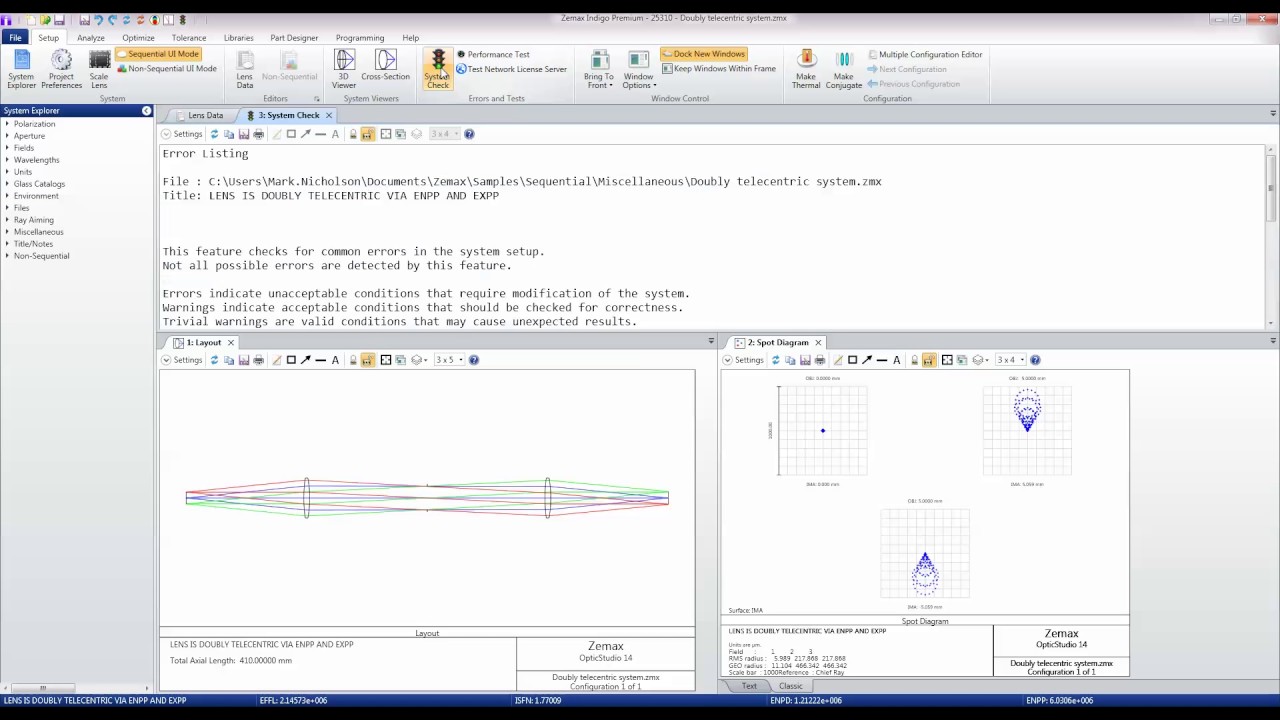The image size is (1280, 720).
Task: Open System Explorer from the ribbon
Action: (21, 69)
